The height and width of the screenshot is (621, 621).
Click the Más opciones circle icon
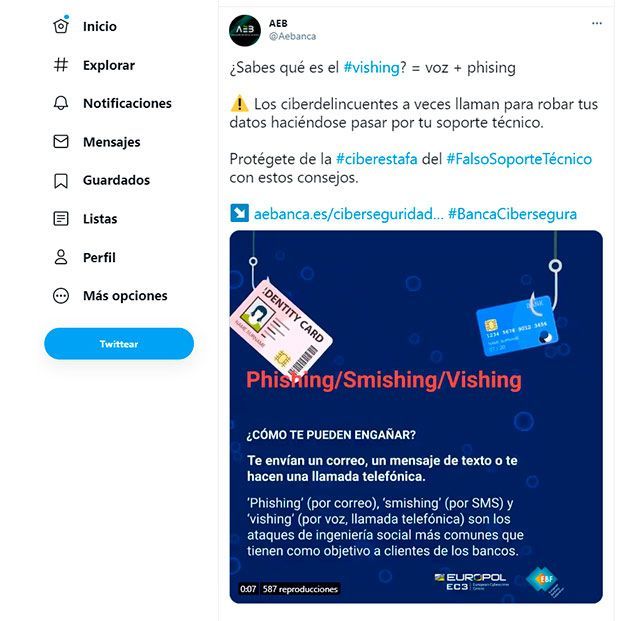tap(61, 295)
